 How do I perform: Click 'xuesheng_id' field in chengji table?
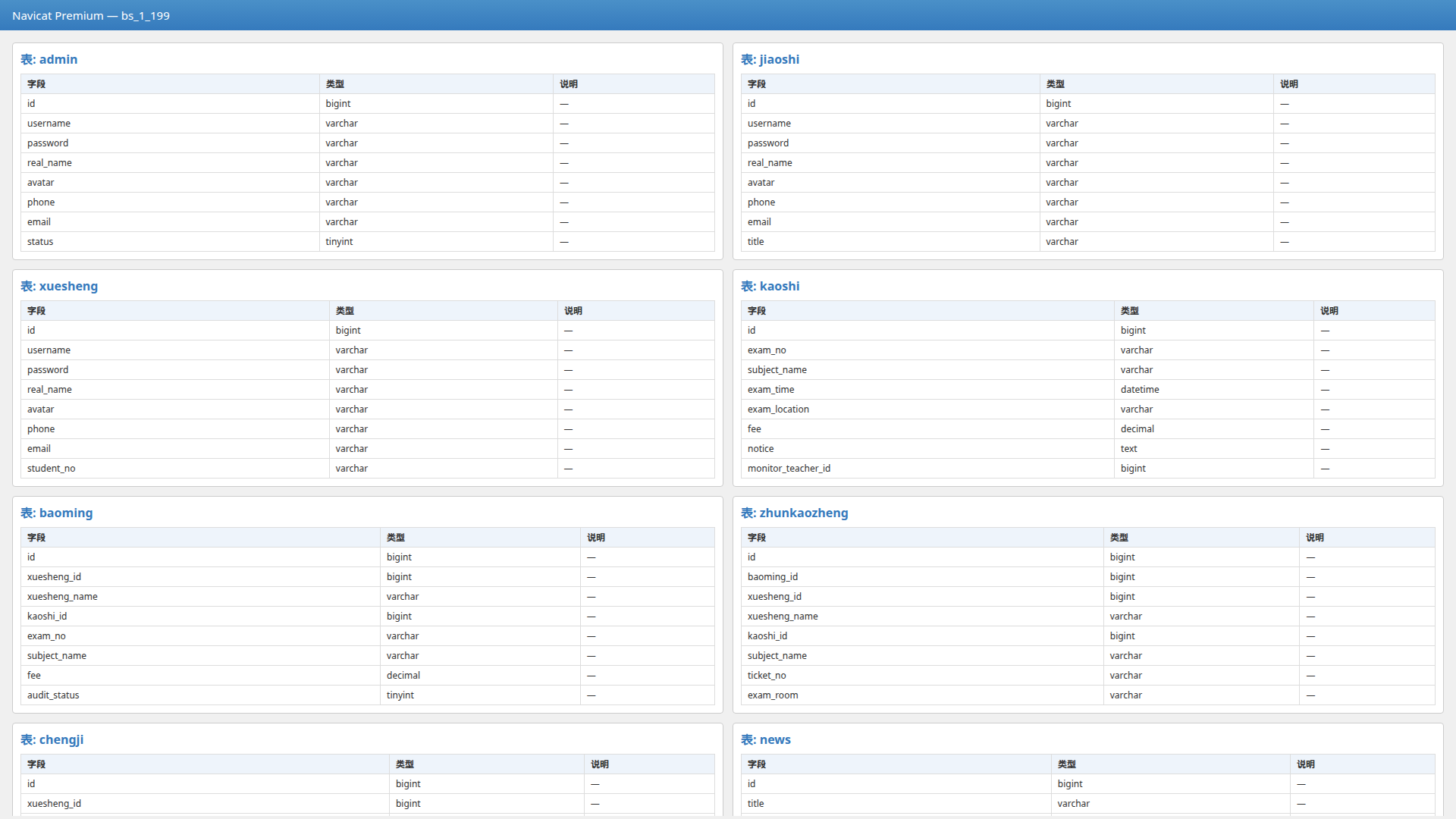(x=54, y=804)
